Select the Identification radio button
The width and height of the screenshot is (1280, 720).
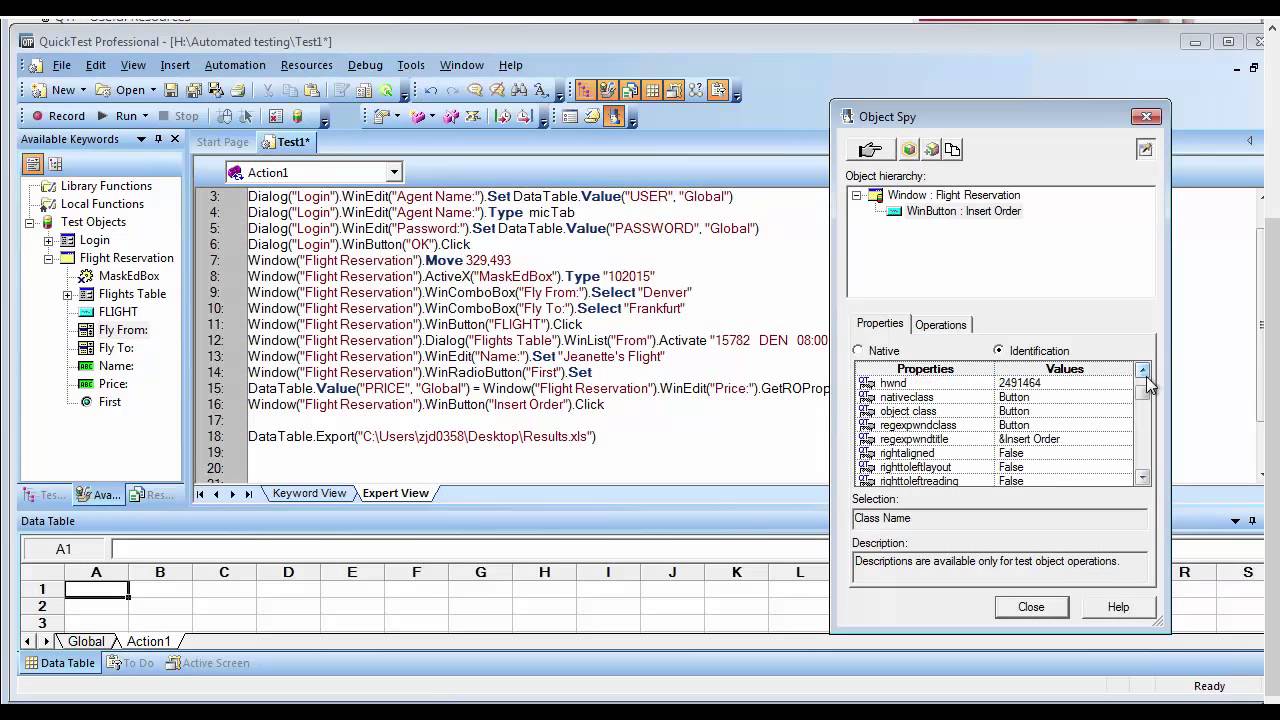click(x=999, y=350)
